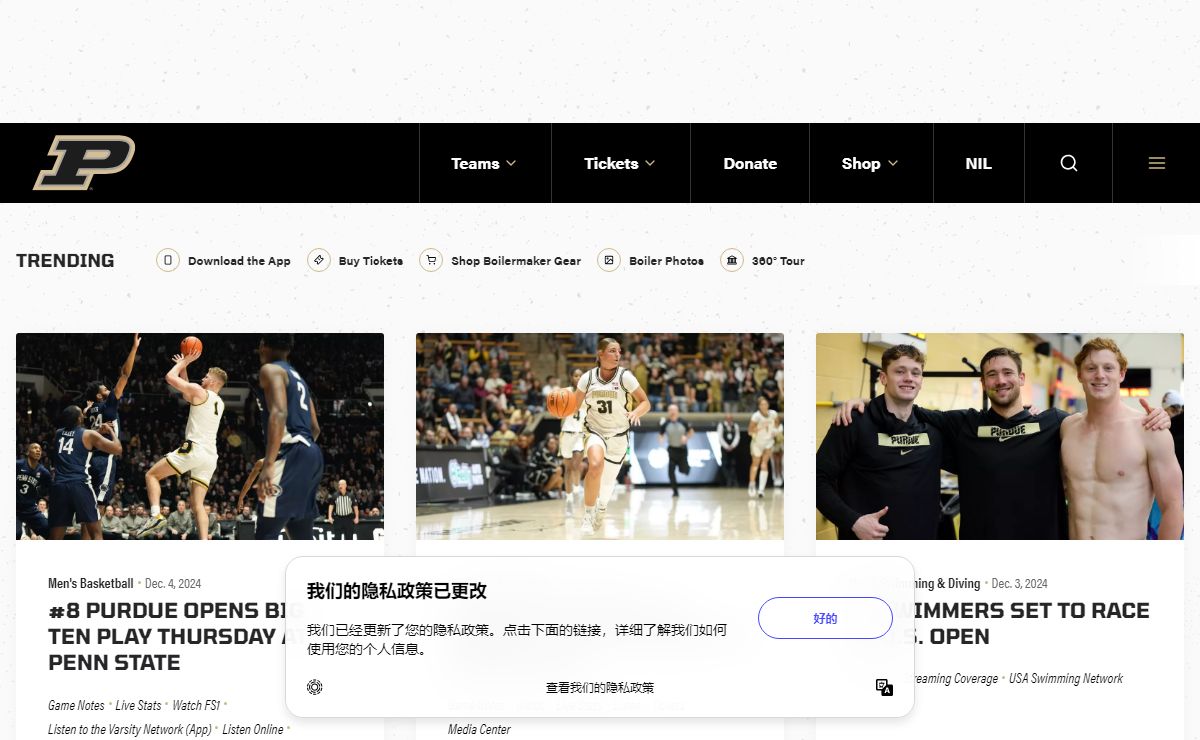Open the 查看我们的隐私政策 link
The width and height of the screenshot is (1200, 740).
click(600, 688)
